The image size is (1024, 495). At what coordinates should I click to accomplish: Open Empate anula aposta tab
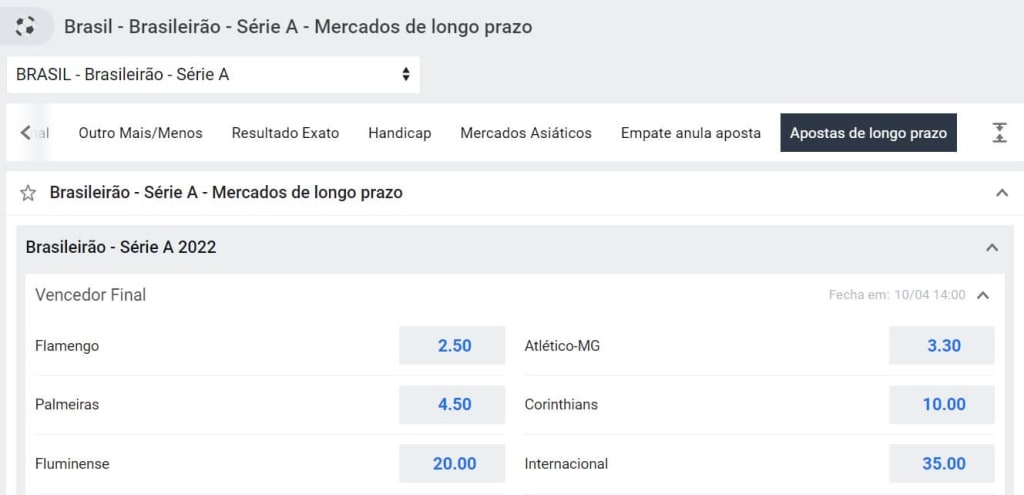(691, 133)
